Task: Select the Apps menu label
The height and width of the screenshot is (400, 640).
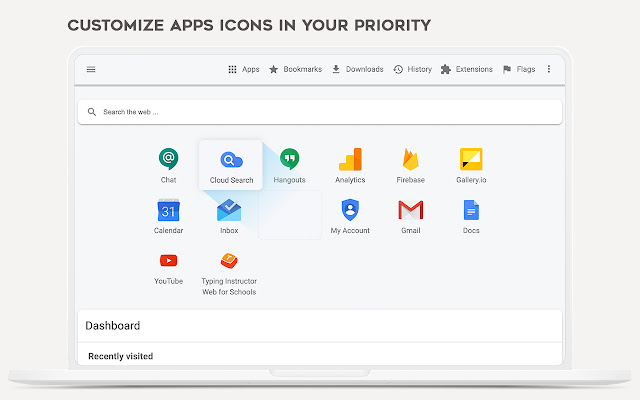Action: click(251, 69)
